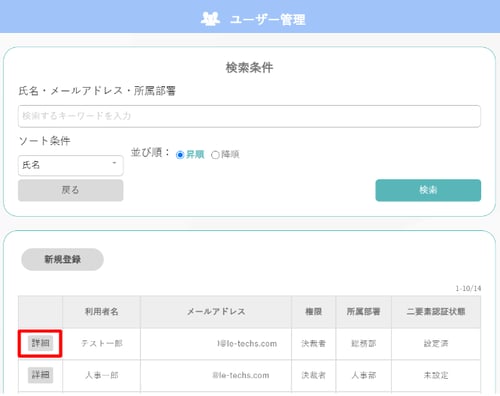The width and height of the screenshot is (500, 396).
Task: Click the 権限 column header
Action: [x=314, y=312]
